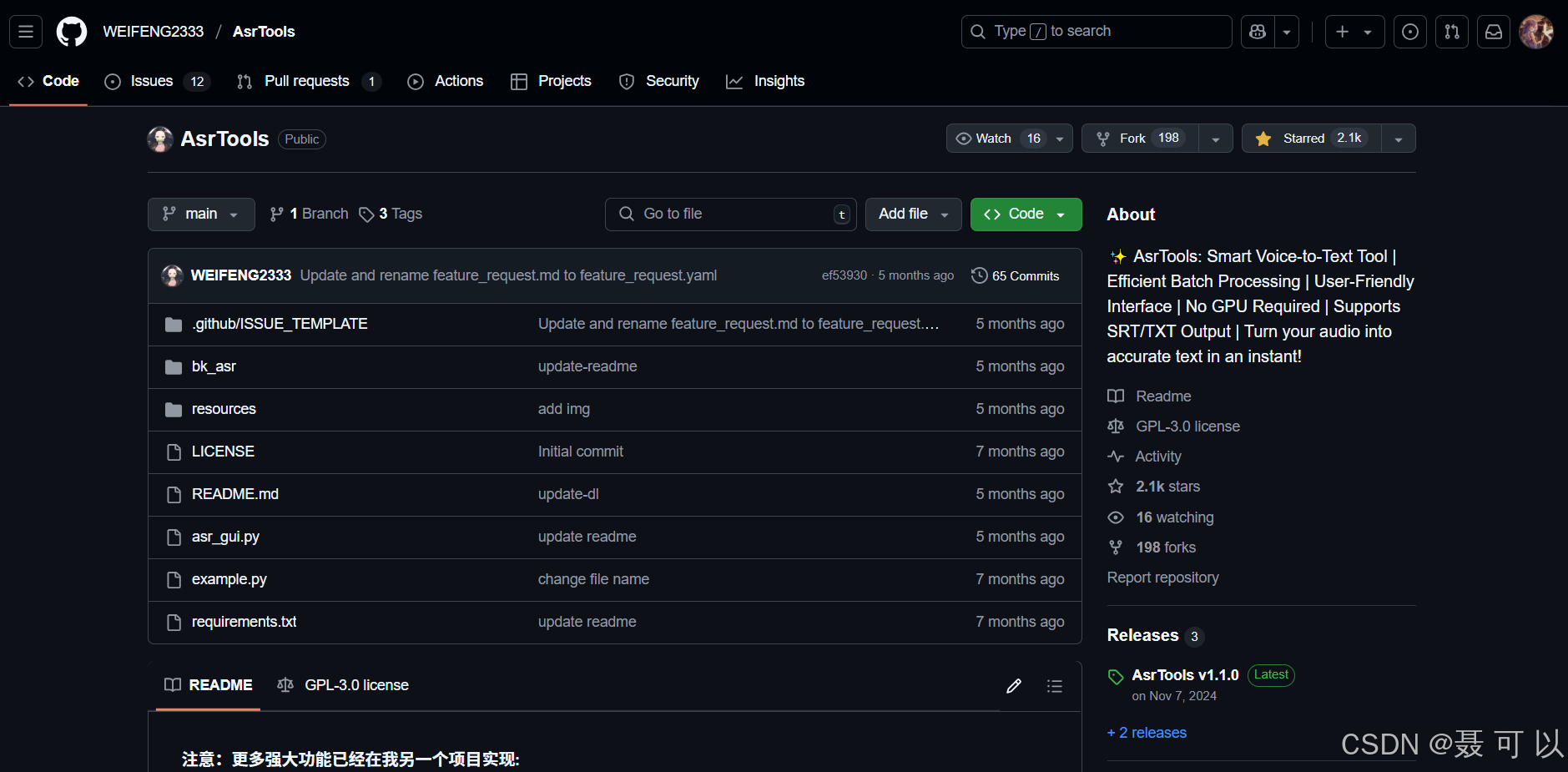Open the main branch selector
This screenshot has height=772, width=1568.
(x=201, y=214)
